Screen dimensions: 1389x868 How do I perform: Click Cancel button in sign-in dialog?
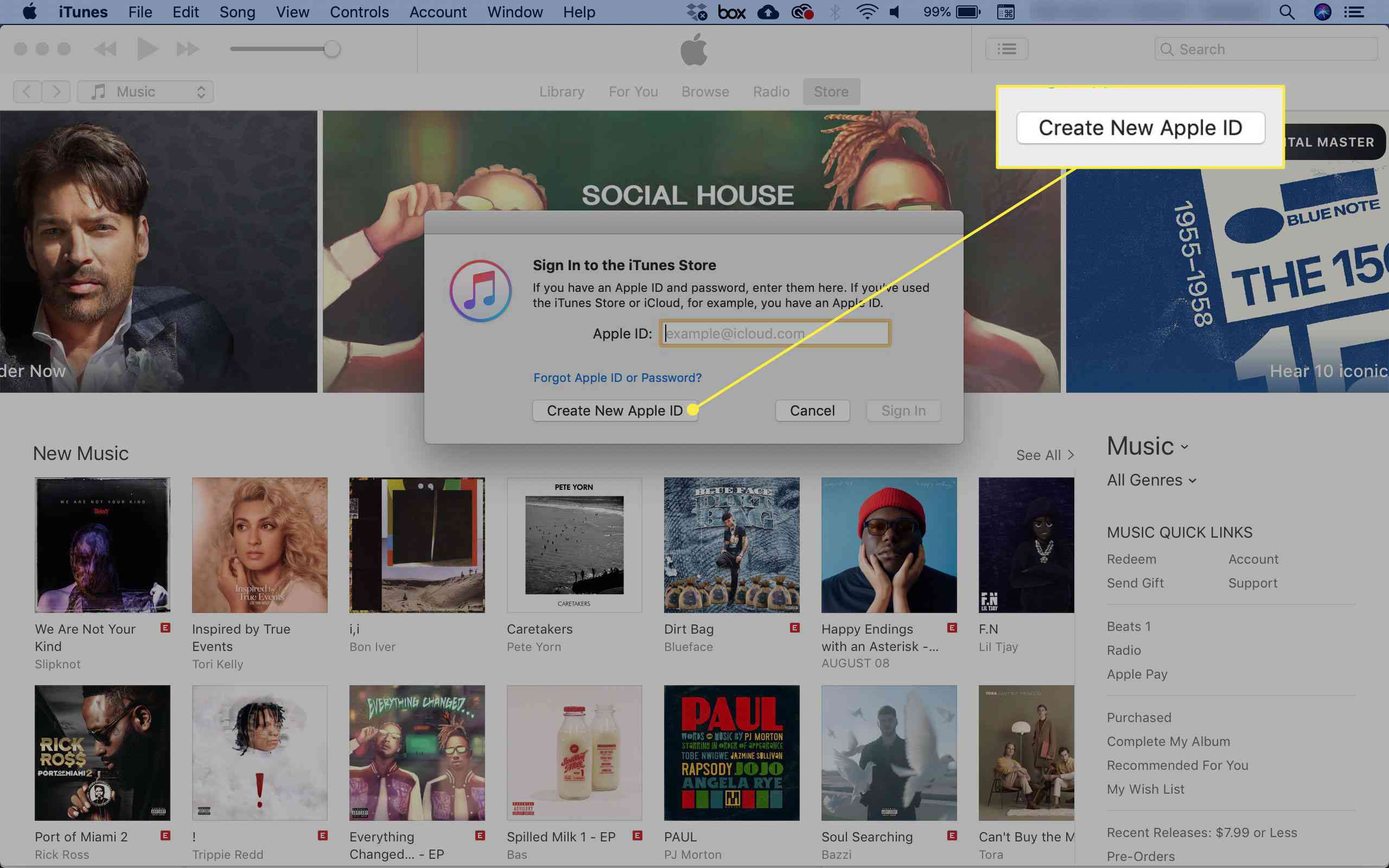tap(812, 409)
